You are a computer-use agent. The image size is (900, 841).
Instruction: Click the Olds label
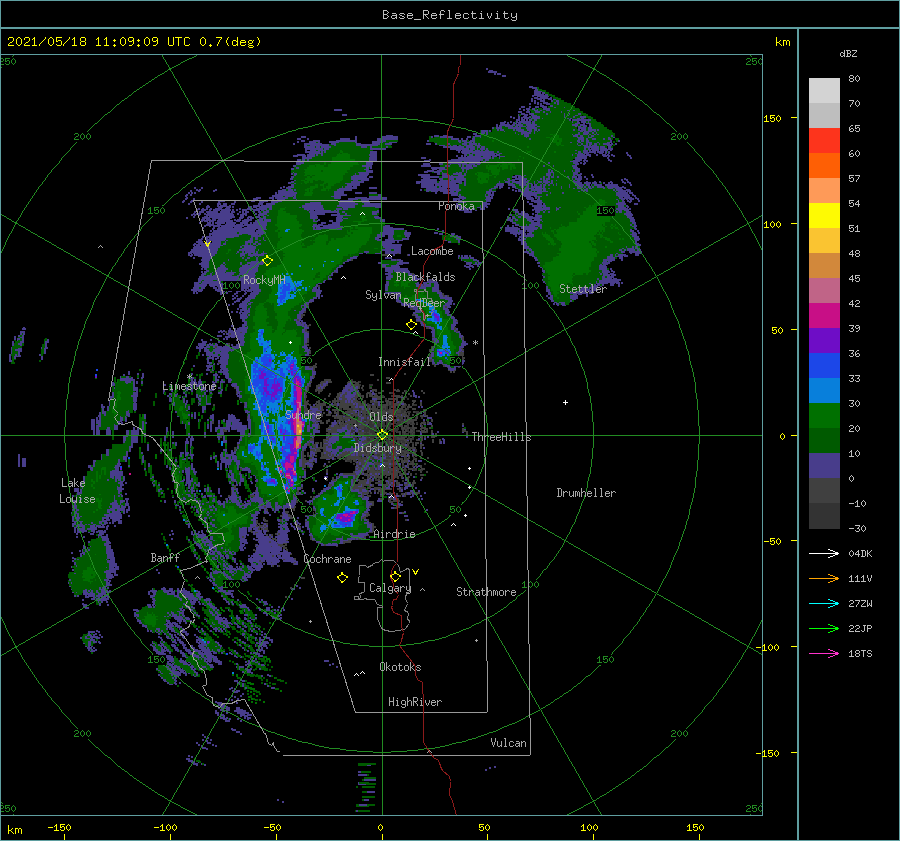[x=381, y=417]
